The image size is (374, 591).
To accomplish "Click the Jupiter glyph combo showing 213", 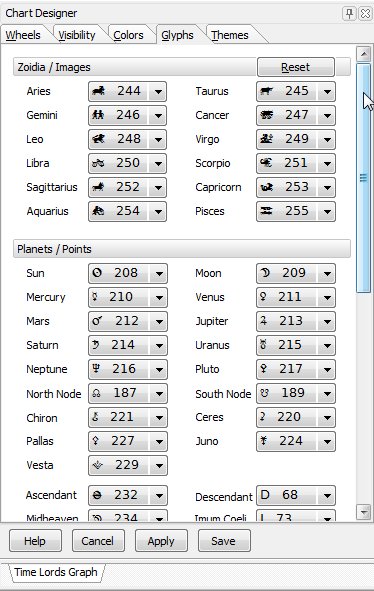I will click(296, 322).
